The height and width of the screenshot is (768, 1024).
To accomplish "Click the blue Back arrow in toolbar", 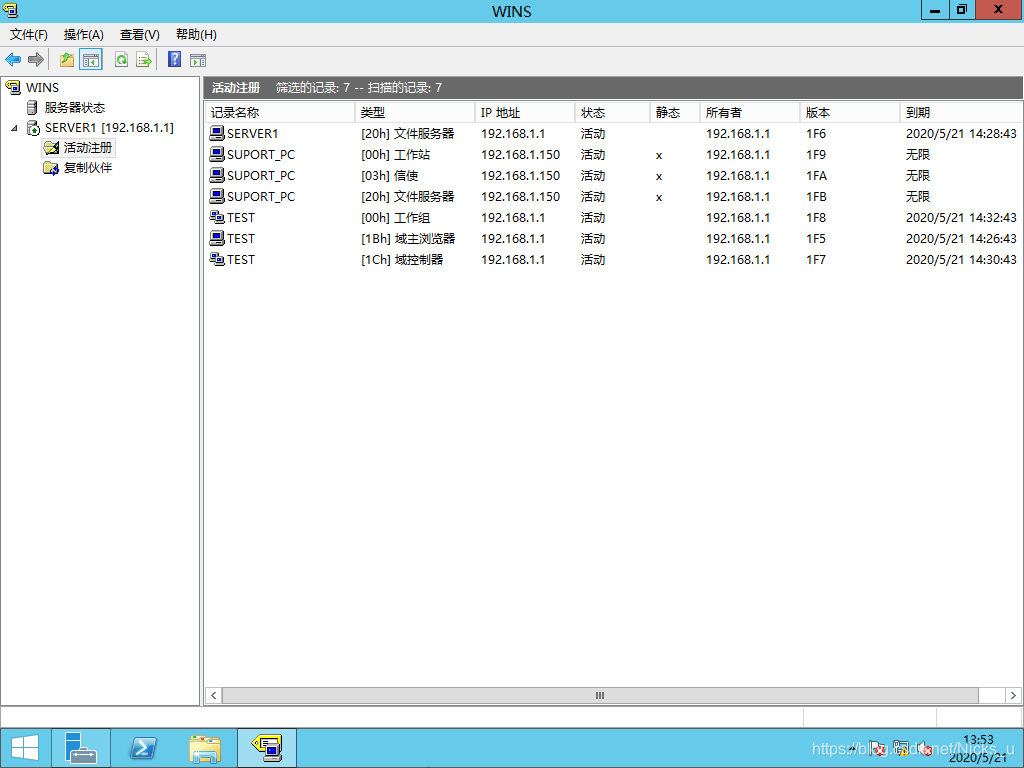I will pos(13,59).
